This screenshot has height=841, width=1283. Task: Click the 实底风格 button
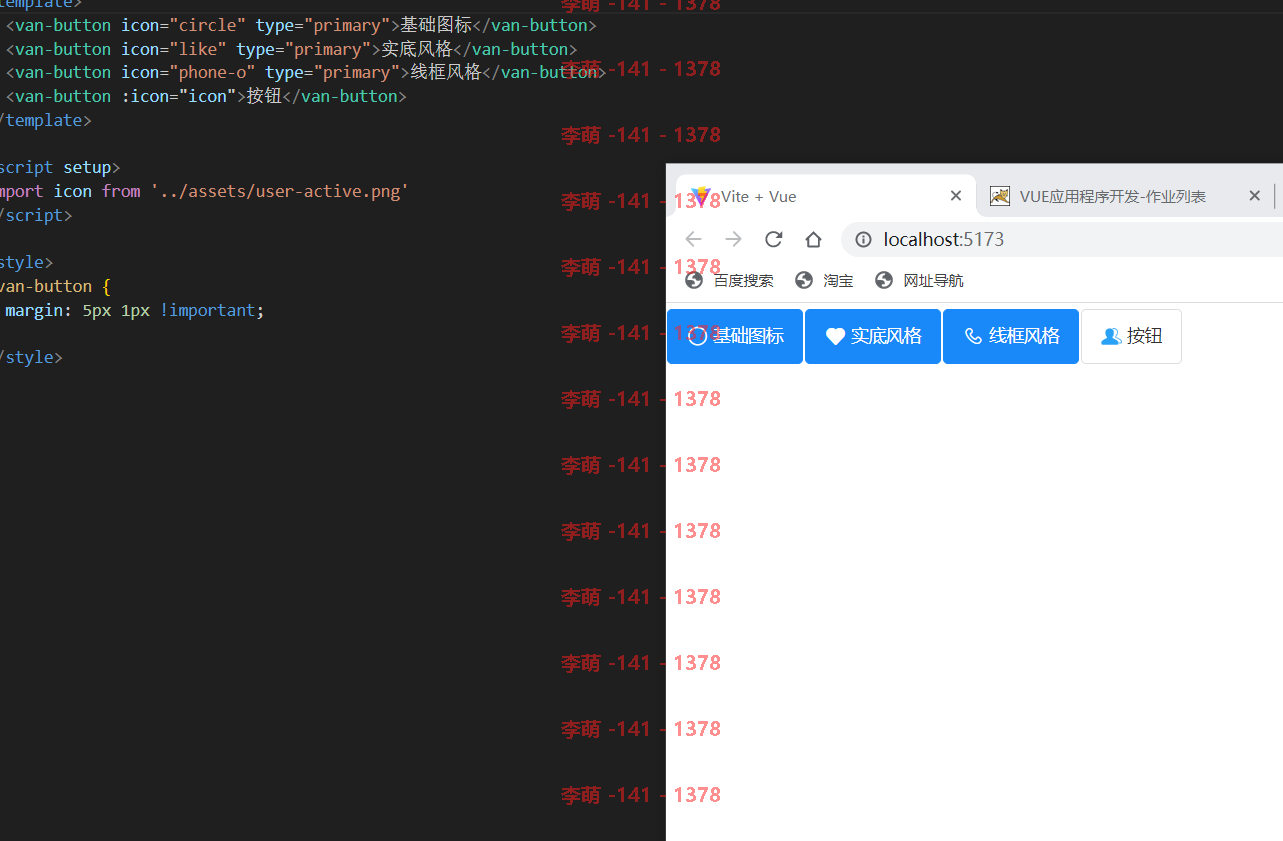coord(873,336)
